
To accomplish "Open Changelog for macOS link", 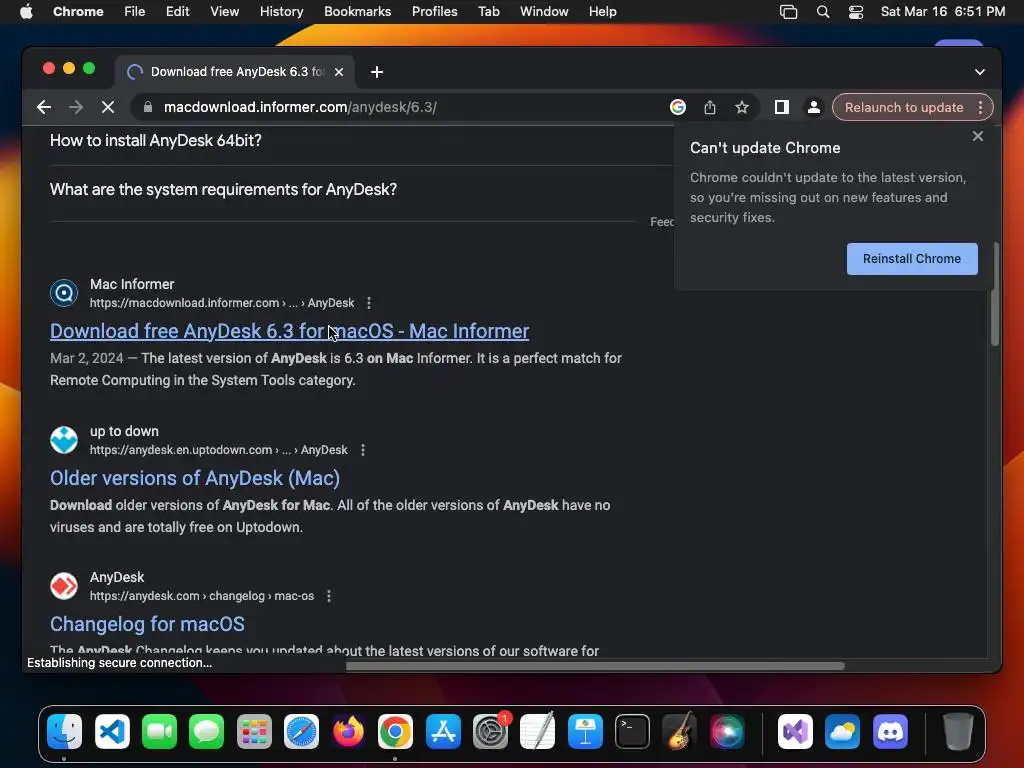I will click(147, 624).
